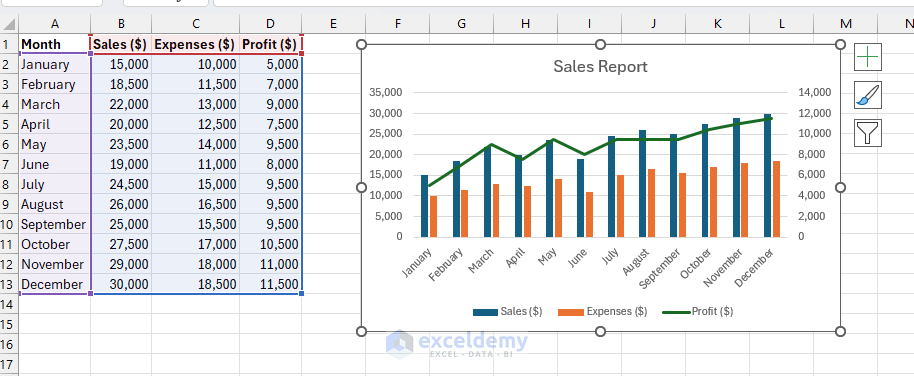Click the chart's top-right sizing handle
Viewport: 914px width, 376px height.
click(x=840, y=45)
